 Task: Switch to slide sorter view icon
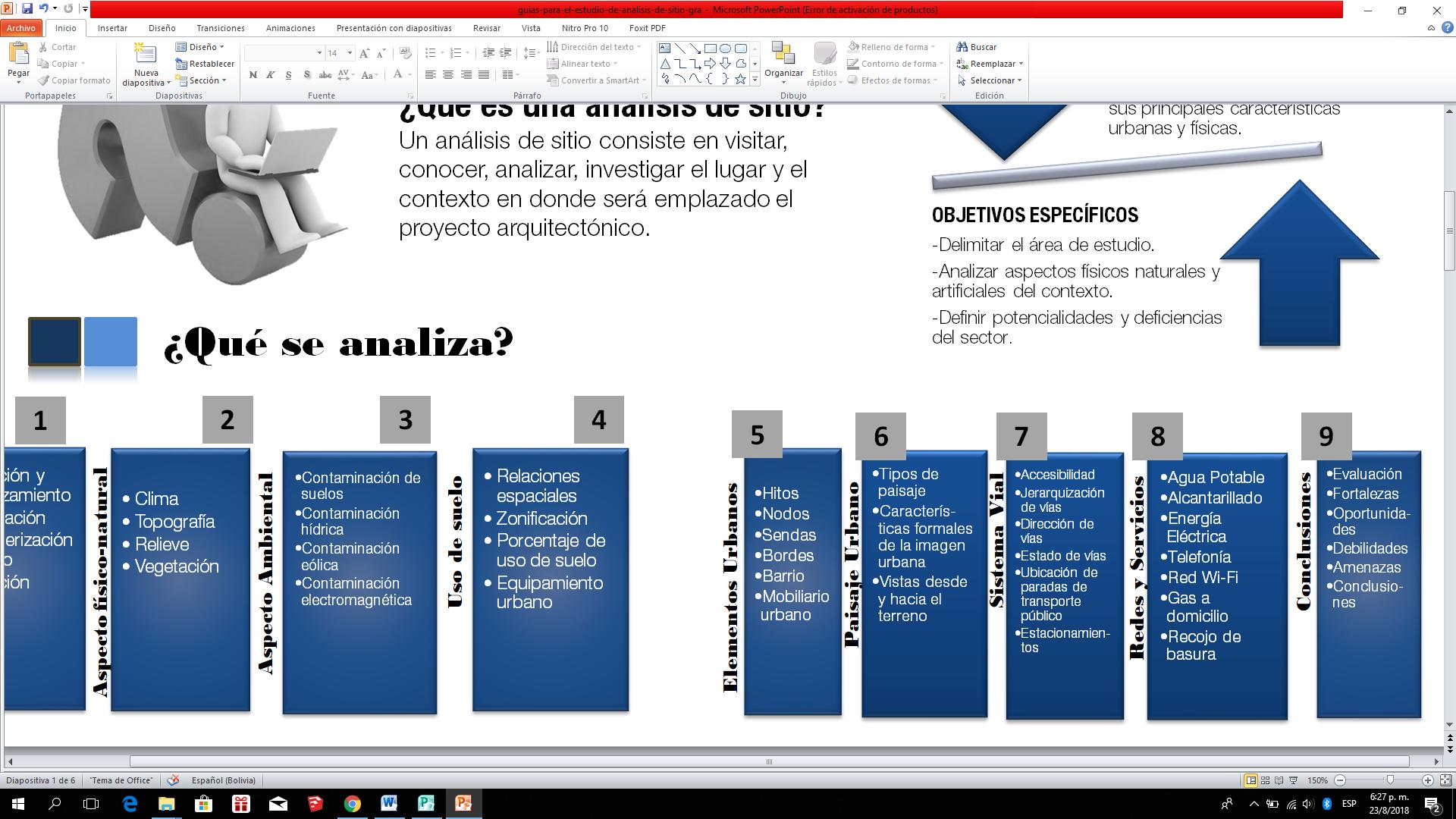[1265, 780]
